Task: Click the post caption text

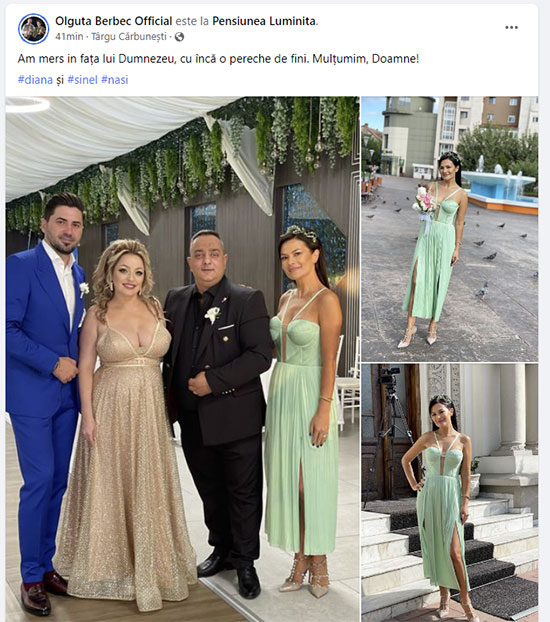Action: point(218,59)
